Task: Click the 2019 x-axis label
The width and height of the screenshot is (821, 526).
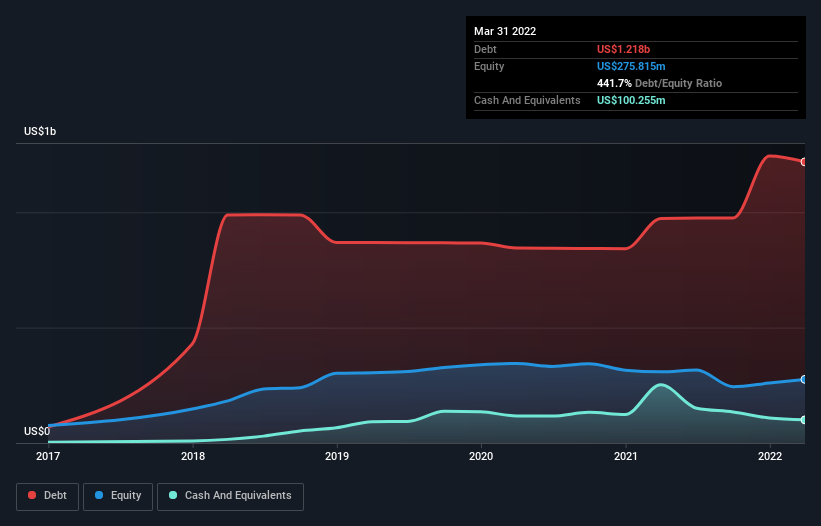Action: [337, 456]
